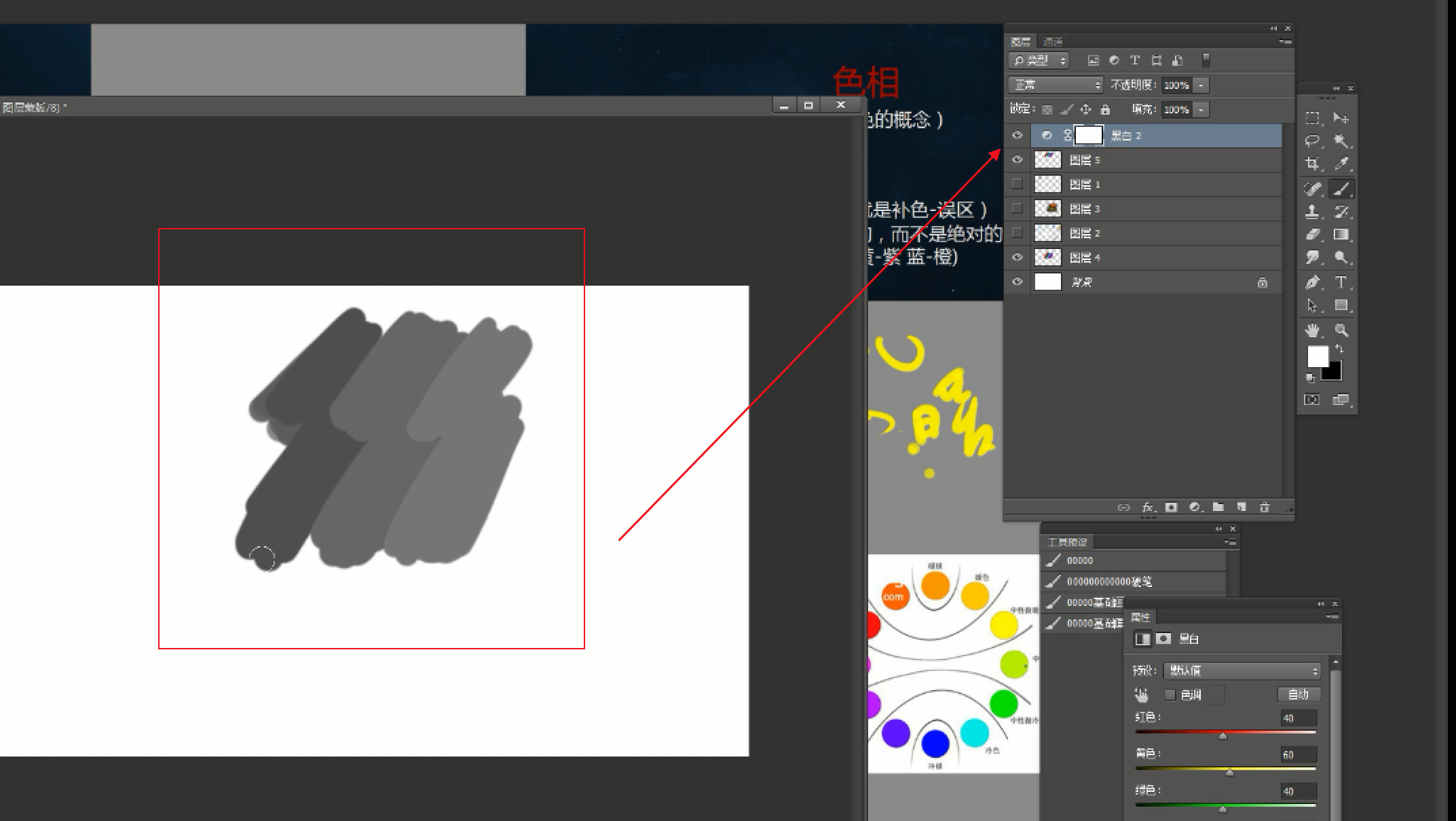
Task: Hide the 图层 5 layer
Action: tap(1017, 160)
